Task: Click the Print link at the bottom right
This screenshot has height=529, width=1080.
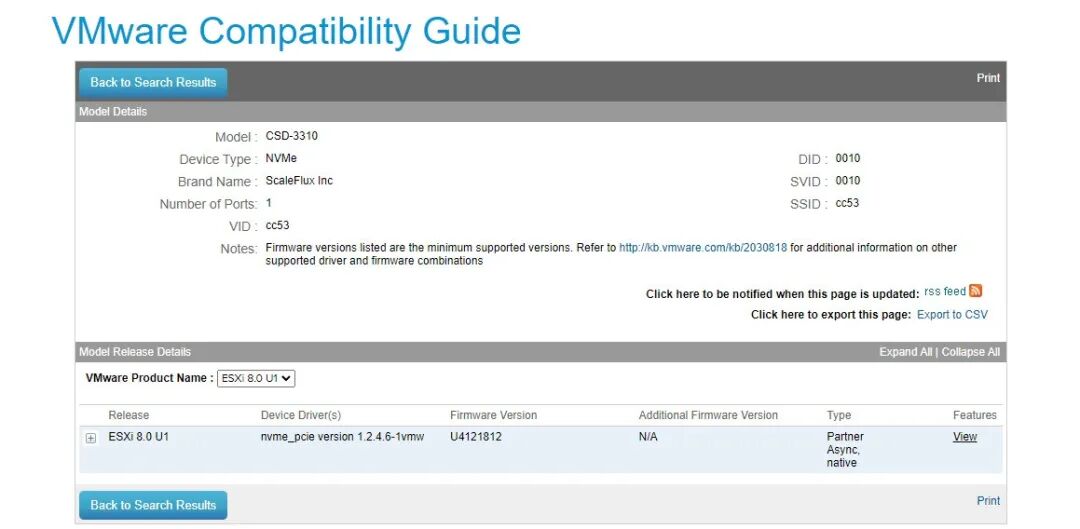Action: (x=988, y=501)
